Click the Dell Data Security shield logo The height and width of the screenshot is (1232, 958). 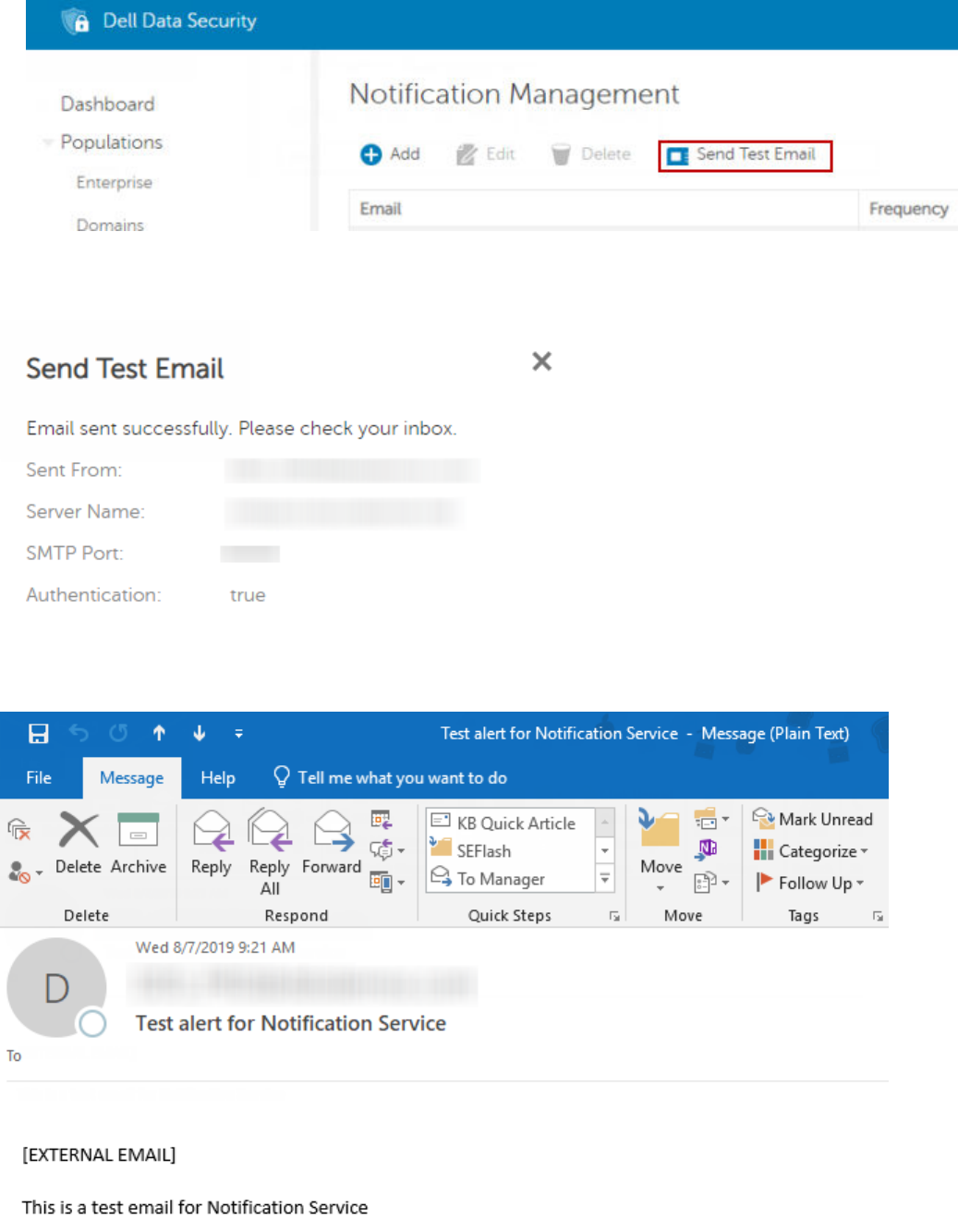(x=75, y=21)
